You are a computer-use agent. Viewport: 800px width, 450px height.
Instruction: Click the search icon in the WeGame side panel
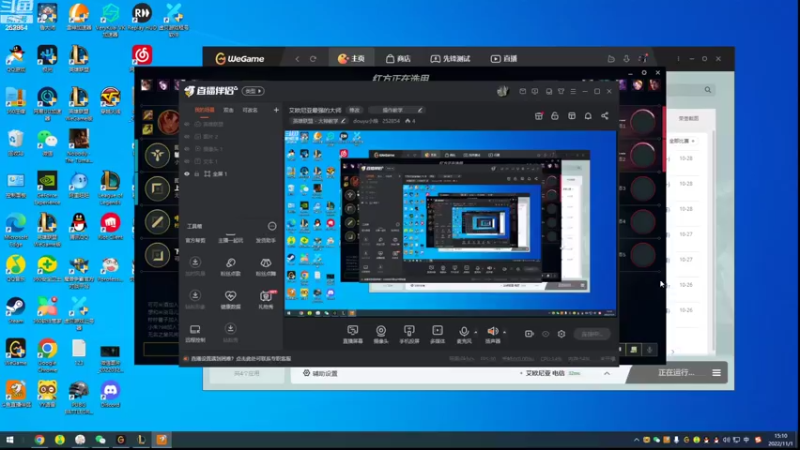tap(708, 90)
